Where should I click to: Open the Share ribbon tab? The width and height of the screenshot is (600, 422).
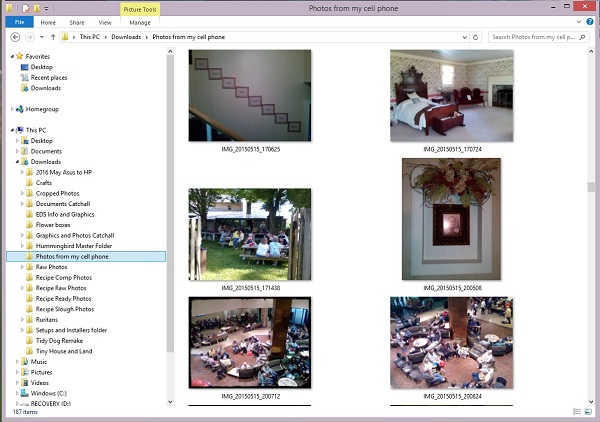click(x=77, y=23)
